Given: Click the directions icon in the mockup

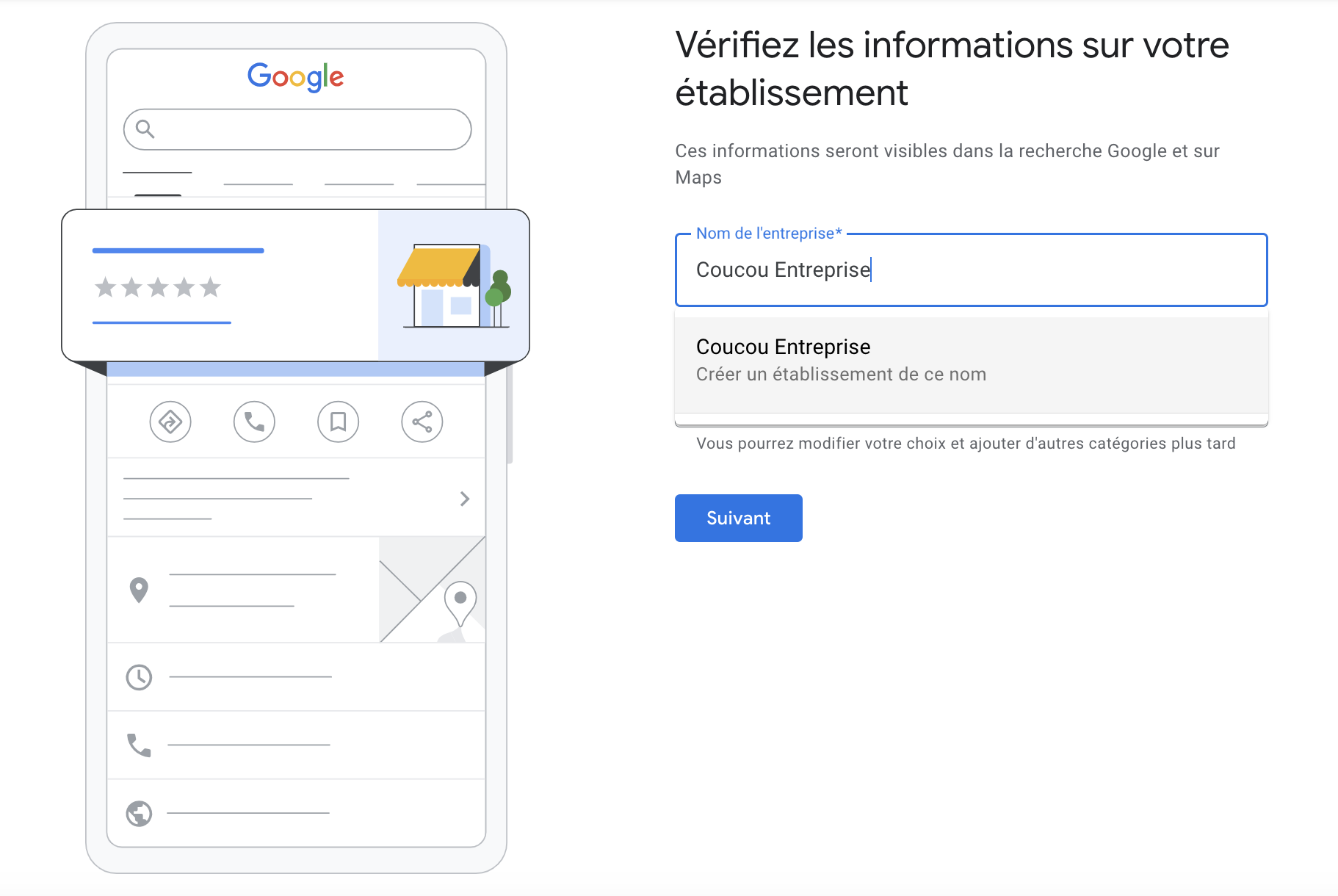Looking at the screenshot, I should (170, 422).
